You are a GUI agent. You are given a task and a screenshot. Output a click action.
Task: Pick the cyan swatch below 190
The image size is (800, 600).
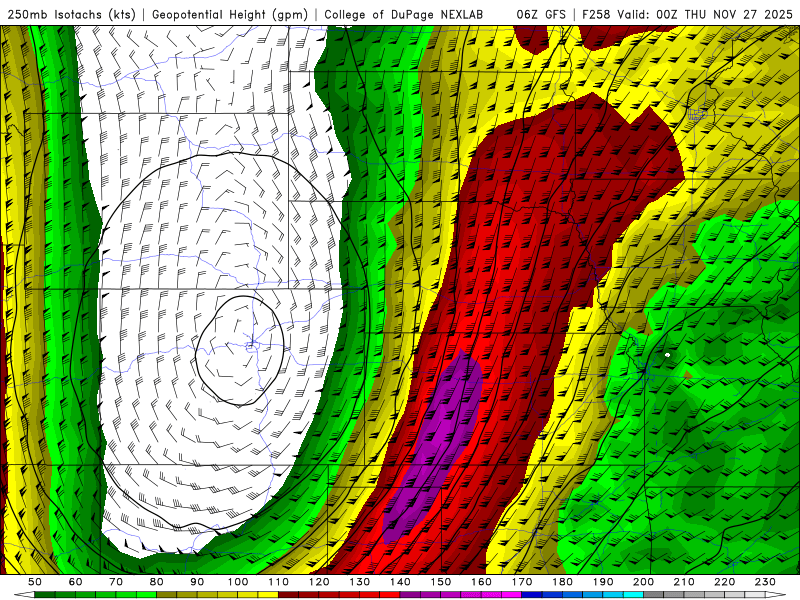tap(613, 595)
